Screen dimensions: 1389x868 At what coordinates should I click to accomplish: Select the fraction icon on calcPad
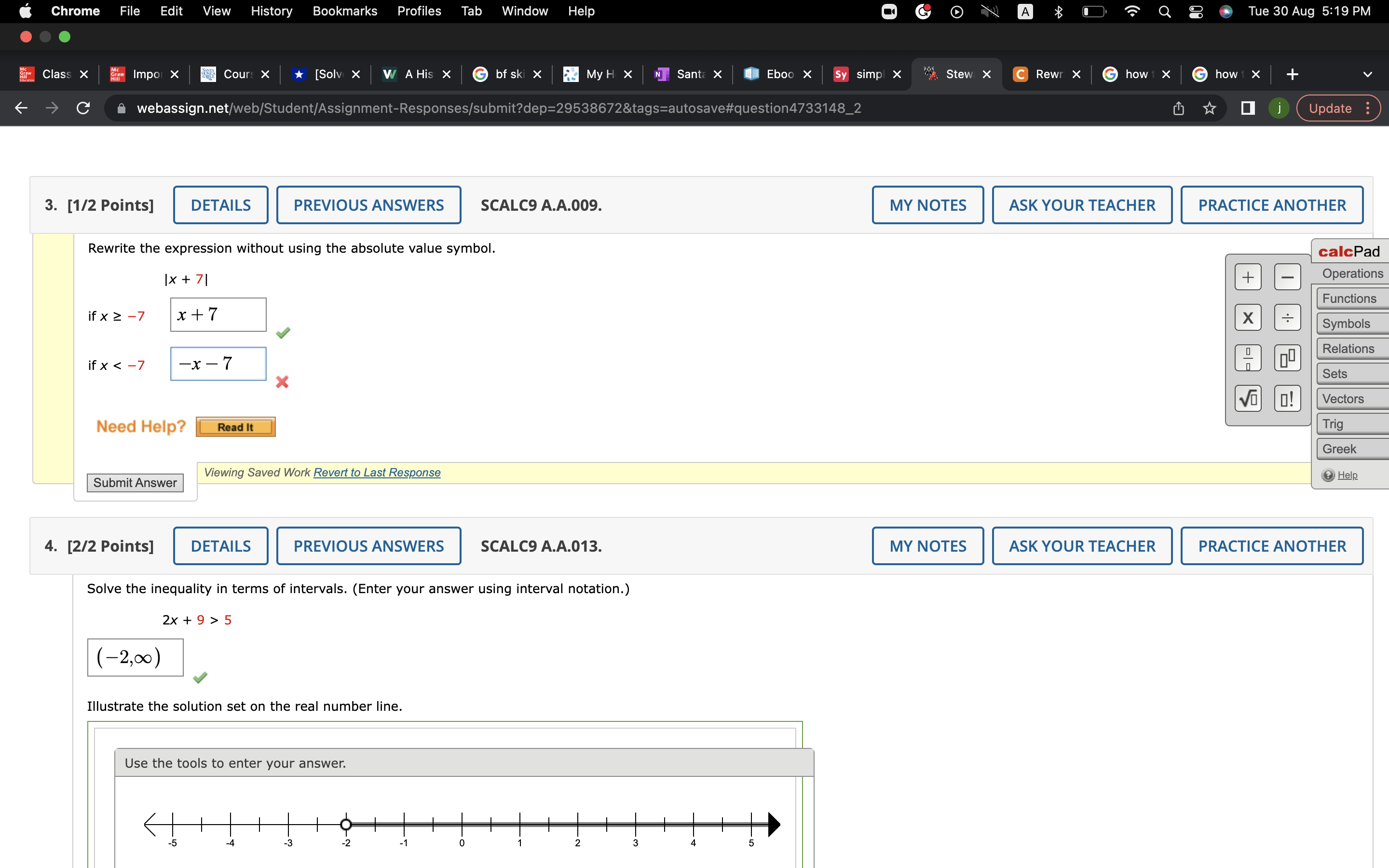pos(1248,358)
